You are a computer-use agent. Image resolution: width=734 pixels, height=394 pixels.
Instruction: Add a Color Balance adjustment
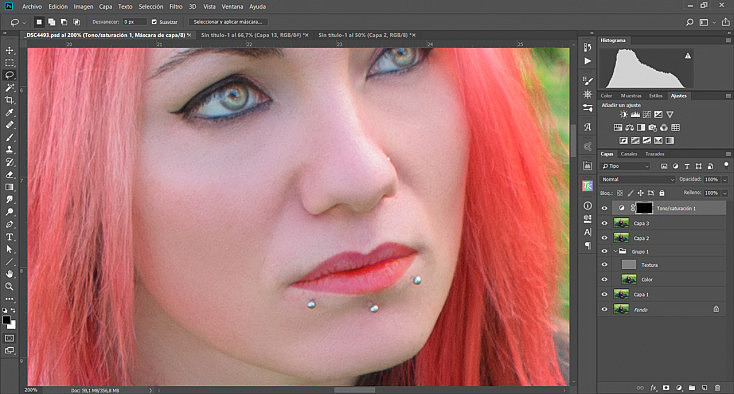(630, 127)
